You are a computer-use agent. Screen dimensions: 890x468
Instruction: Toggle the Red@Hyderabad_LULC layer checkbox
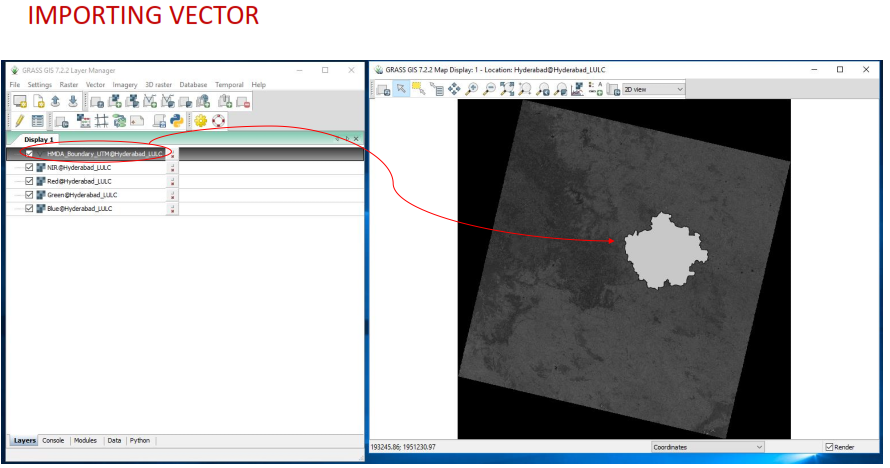(x=29, y=182)
